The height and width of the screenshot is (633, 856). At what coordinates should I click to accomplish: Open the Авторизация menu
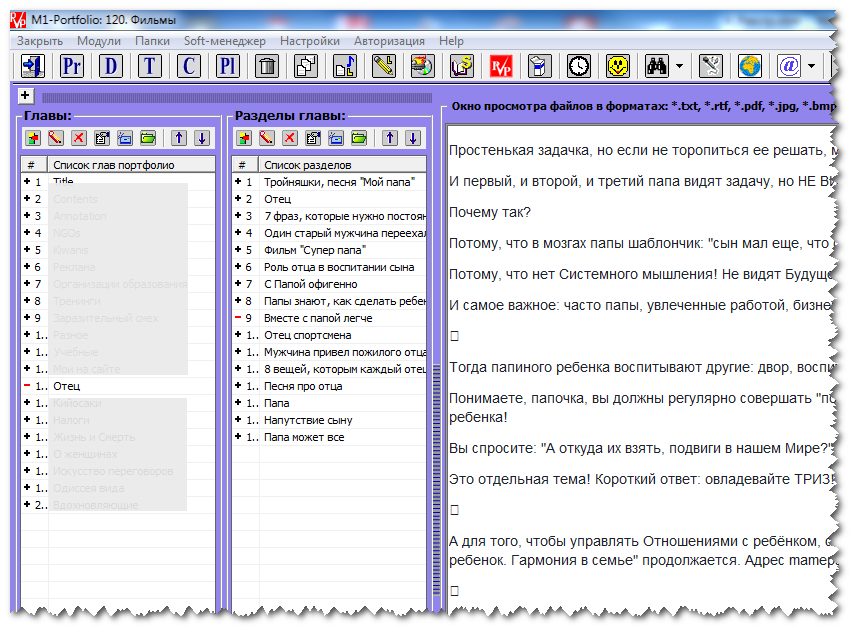pos(389,41)
